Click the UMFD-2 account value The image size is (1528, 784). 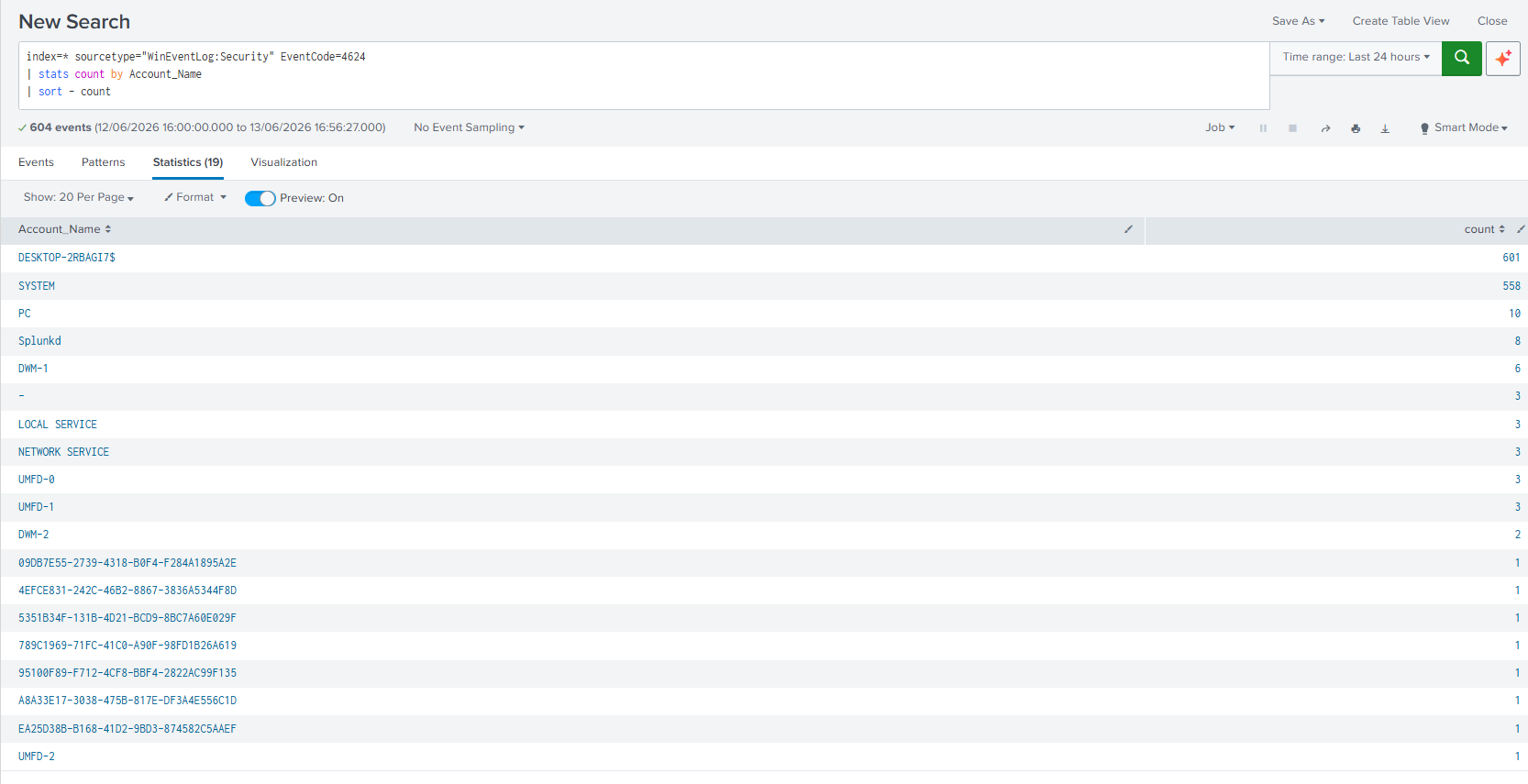click(37, 756)
